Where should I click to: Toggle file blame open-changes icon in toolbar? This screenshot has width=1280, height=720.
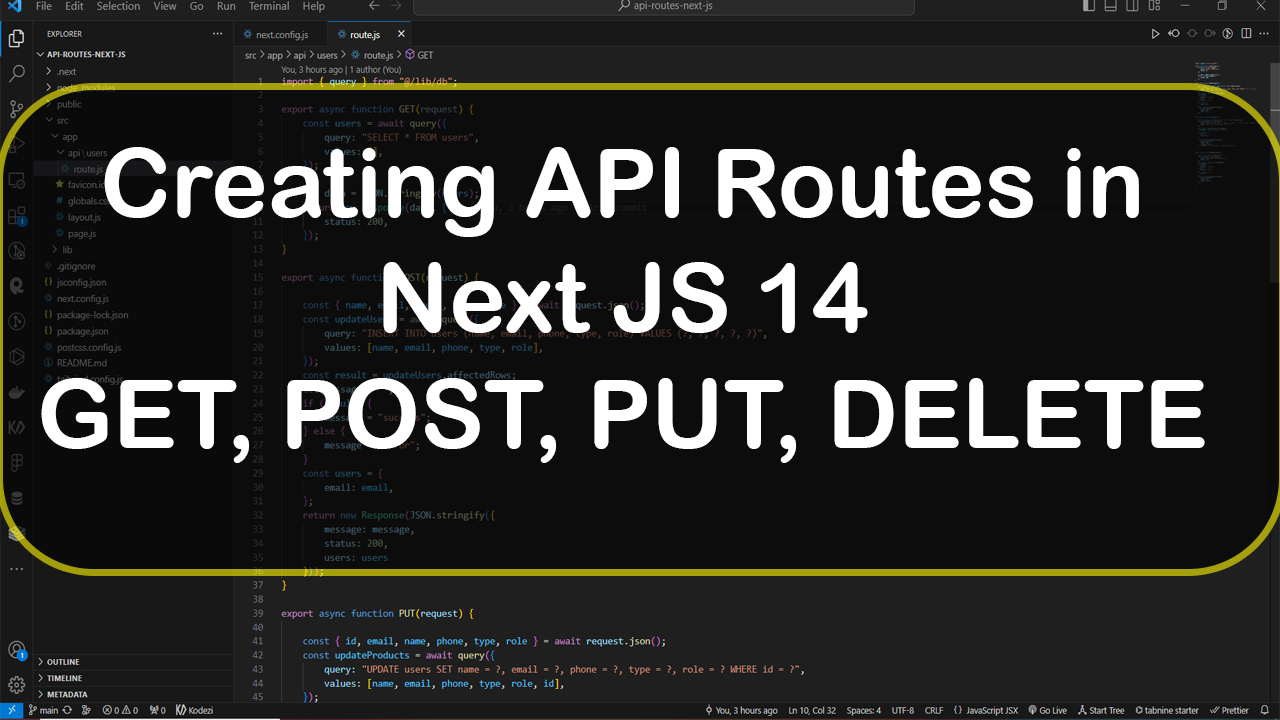pos(1228,34)
